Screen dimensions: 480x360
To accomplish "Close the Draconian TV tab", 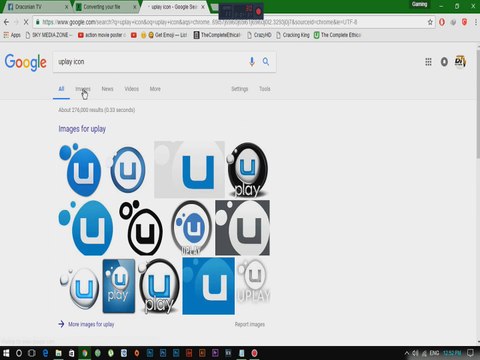I will pyautogui.click(x=67, y=7).
